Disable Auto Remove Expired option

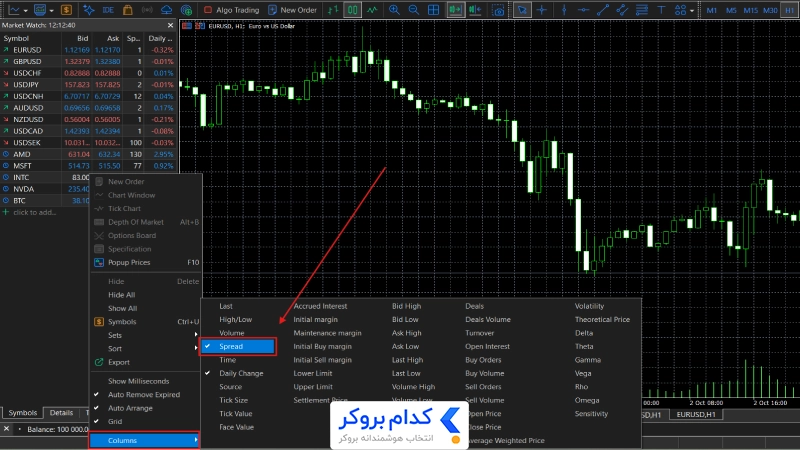[144, 394]
